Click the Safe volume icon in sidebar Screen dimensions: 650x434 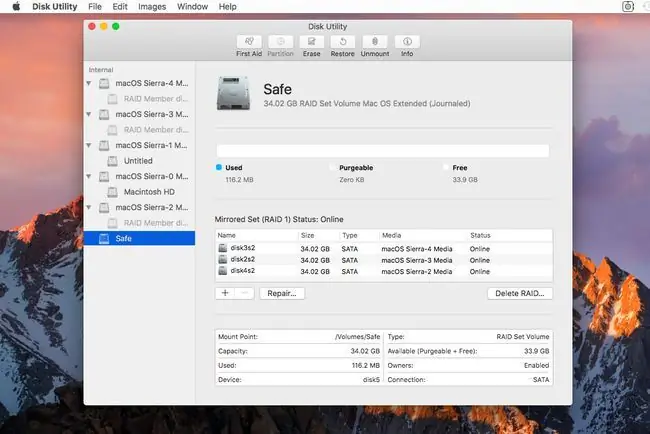point(104,238)
